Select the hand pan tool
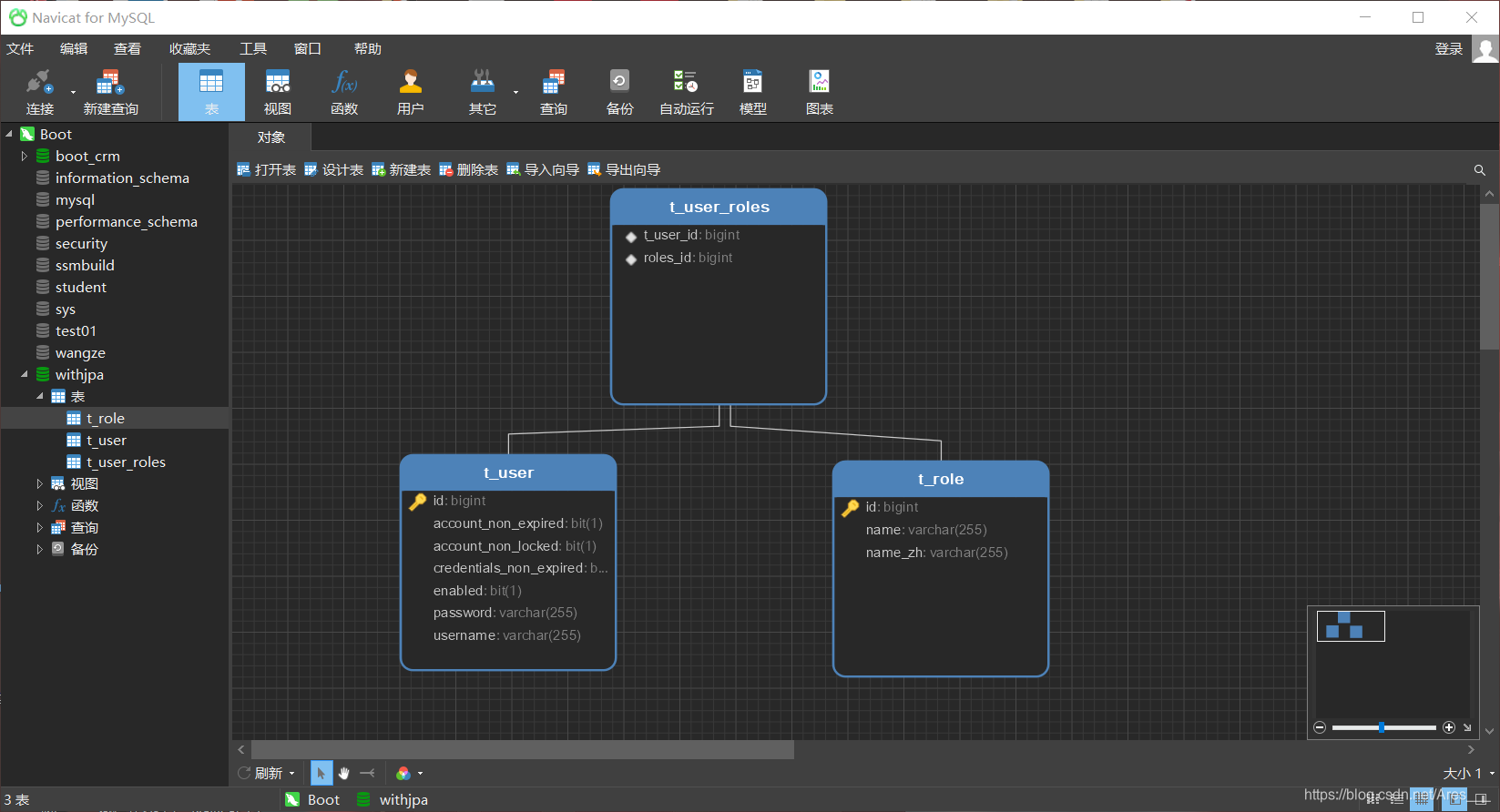This screenshot has height=812, width=1500. tap(344, 773)
